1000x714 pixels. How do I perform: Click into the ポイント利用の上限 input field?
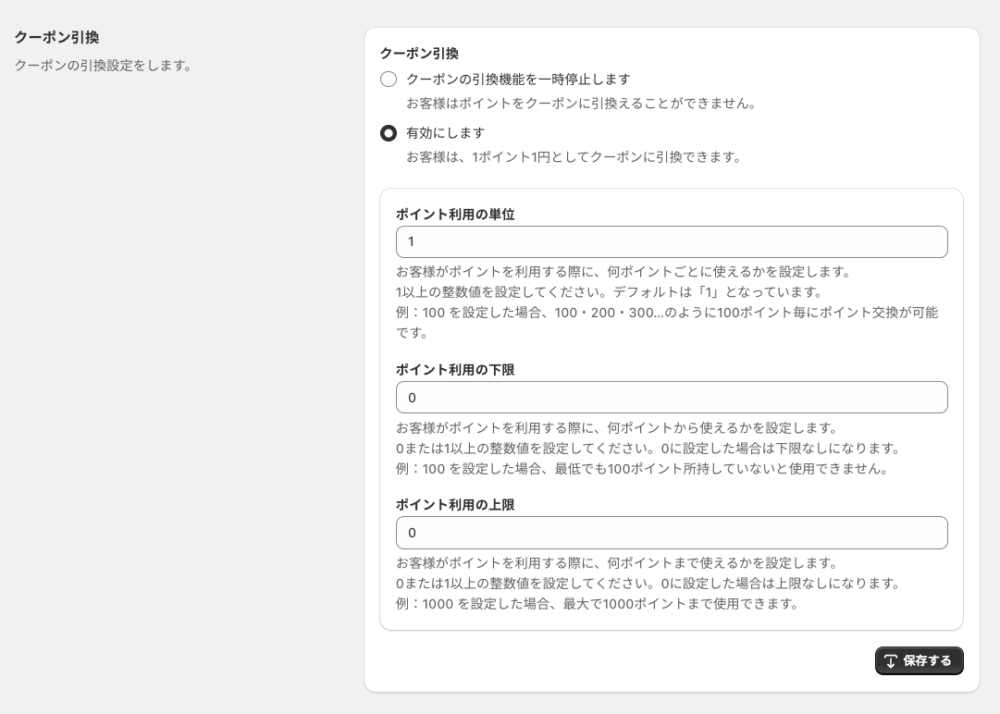[x=671, y=533]
